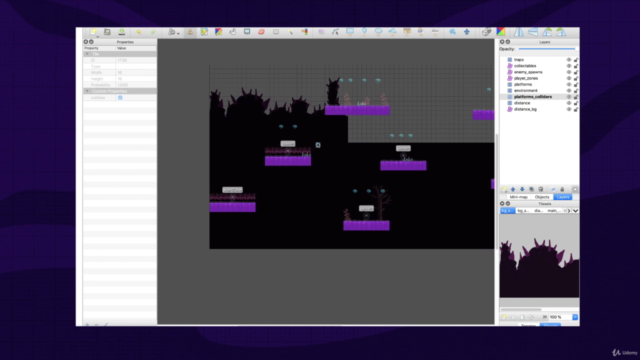Switch to the Mini-map tab

click(x=518, y=197)
